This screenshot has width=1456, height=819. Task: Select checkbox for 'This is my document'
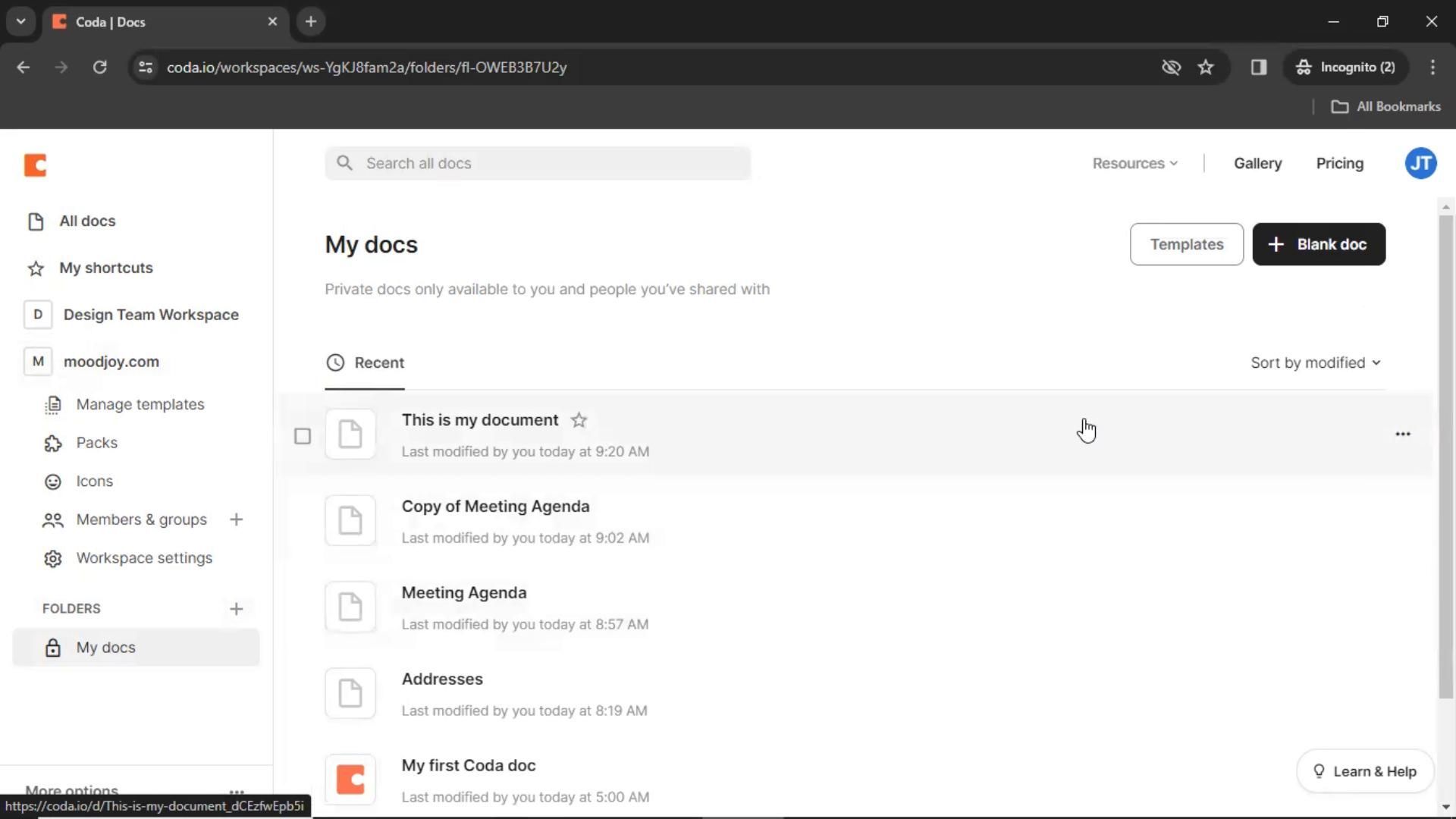(303, 436)
